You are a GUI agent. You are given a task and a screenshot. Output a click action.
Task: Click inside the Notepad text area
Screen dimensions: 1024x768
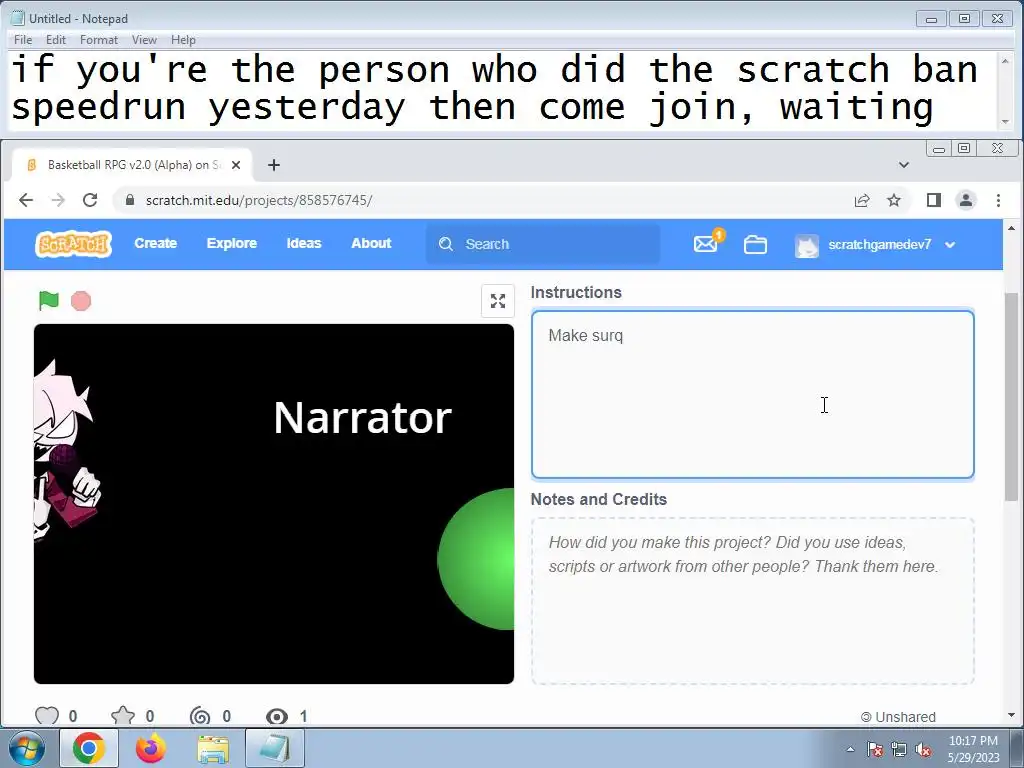[x=503, y=90]
